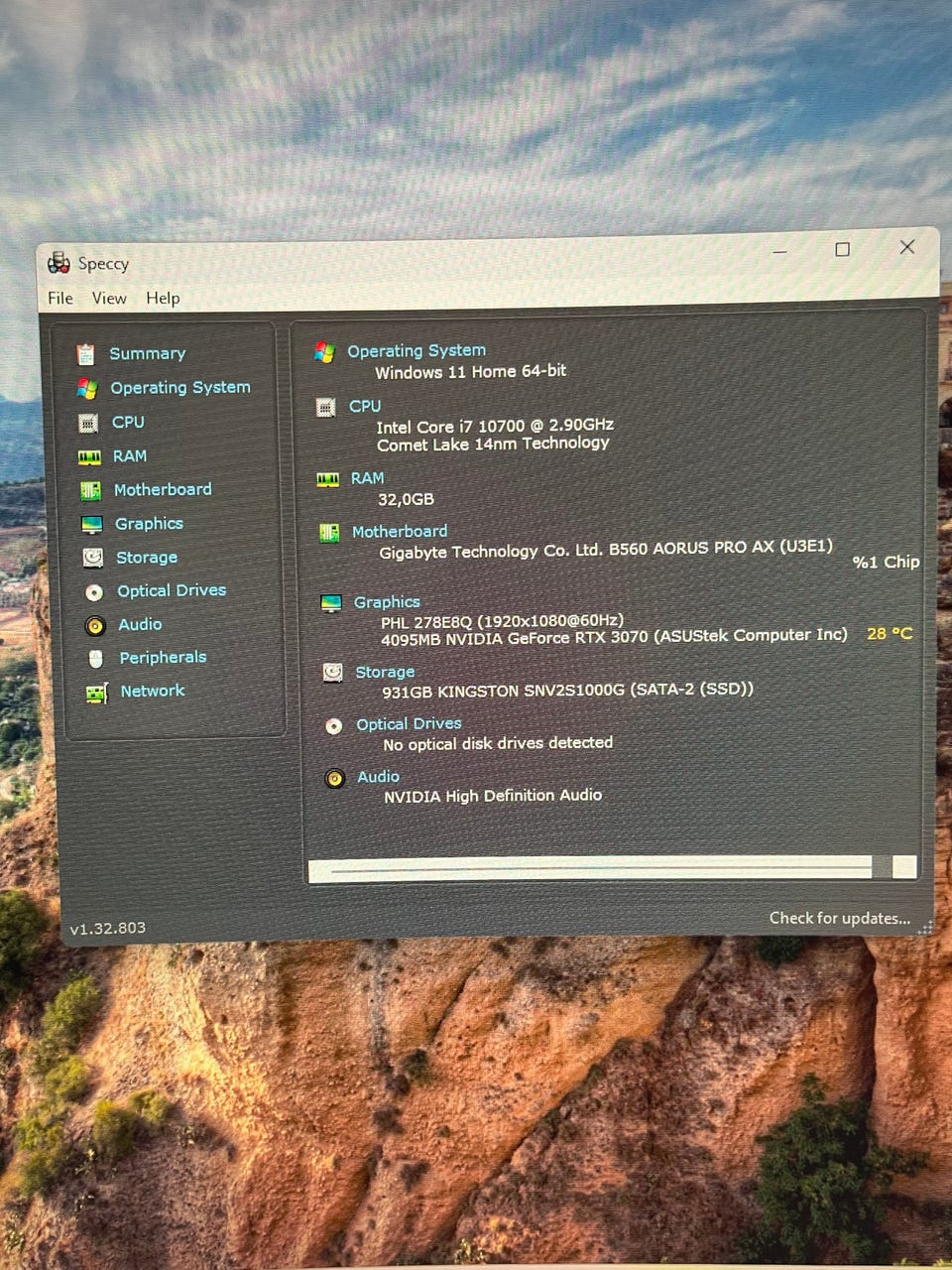Click the Motherboard icon in sidebar

(90, 491)
